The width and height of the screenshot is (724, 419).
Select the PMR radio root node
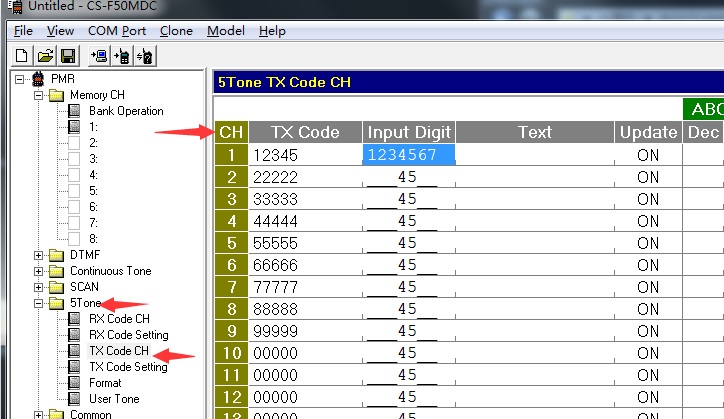[62, 79]
